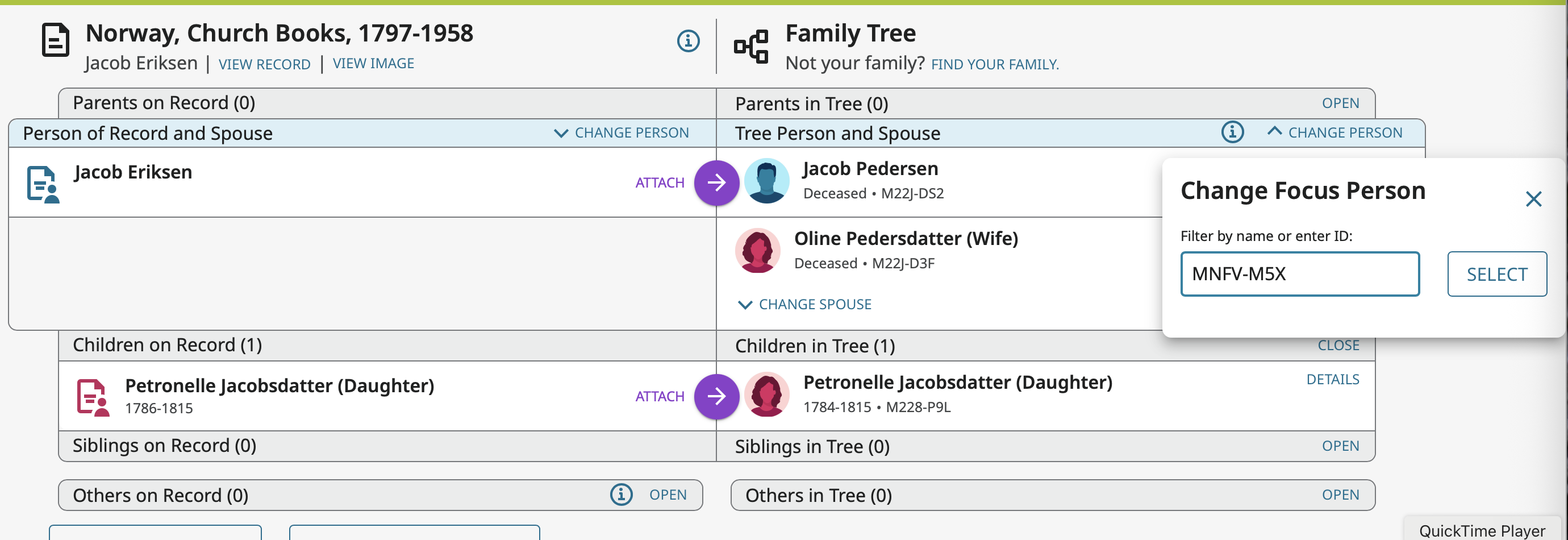Click the info icon in Others on Record

coord(621,495)
